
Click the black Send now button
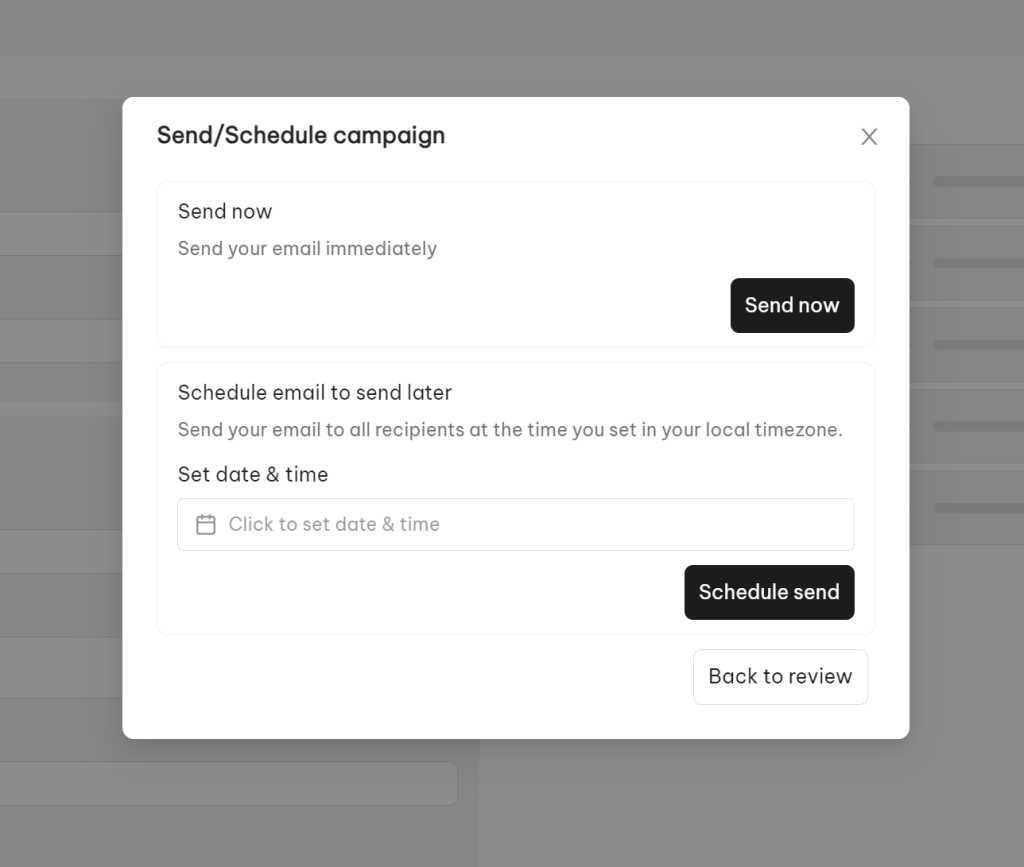point(792,306)
